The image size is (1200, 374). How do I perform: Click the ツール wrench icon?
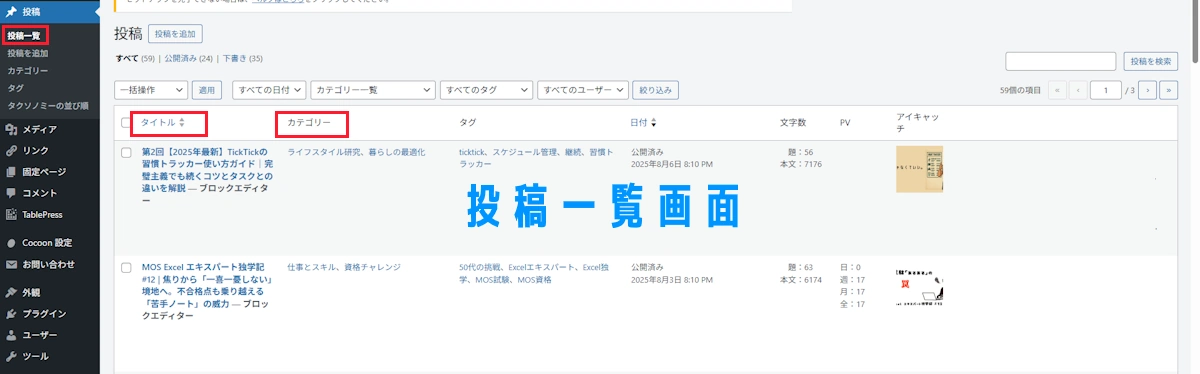click(11, 356)
